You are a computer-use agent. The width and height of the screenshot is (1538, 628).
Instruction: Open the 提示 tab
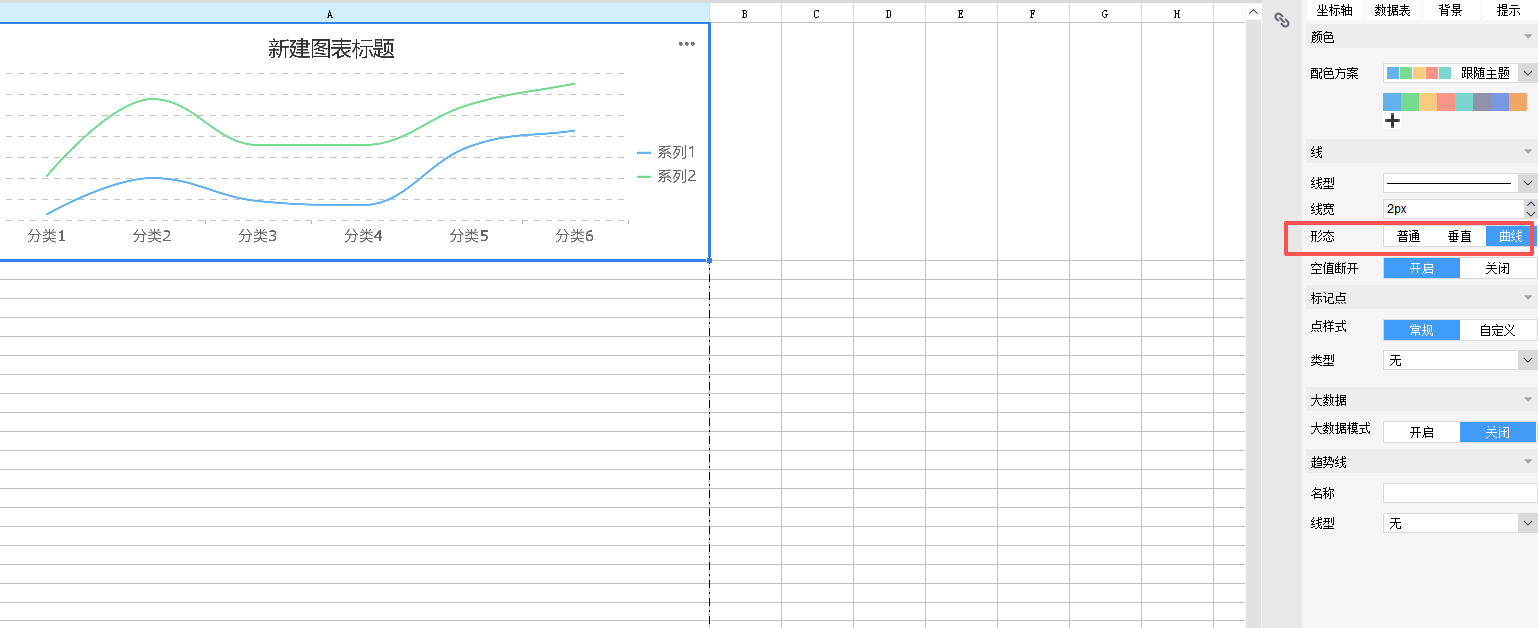(1508, 10)
